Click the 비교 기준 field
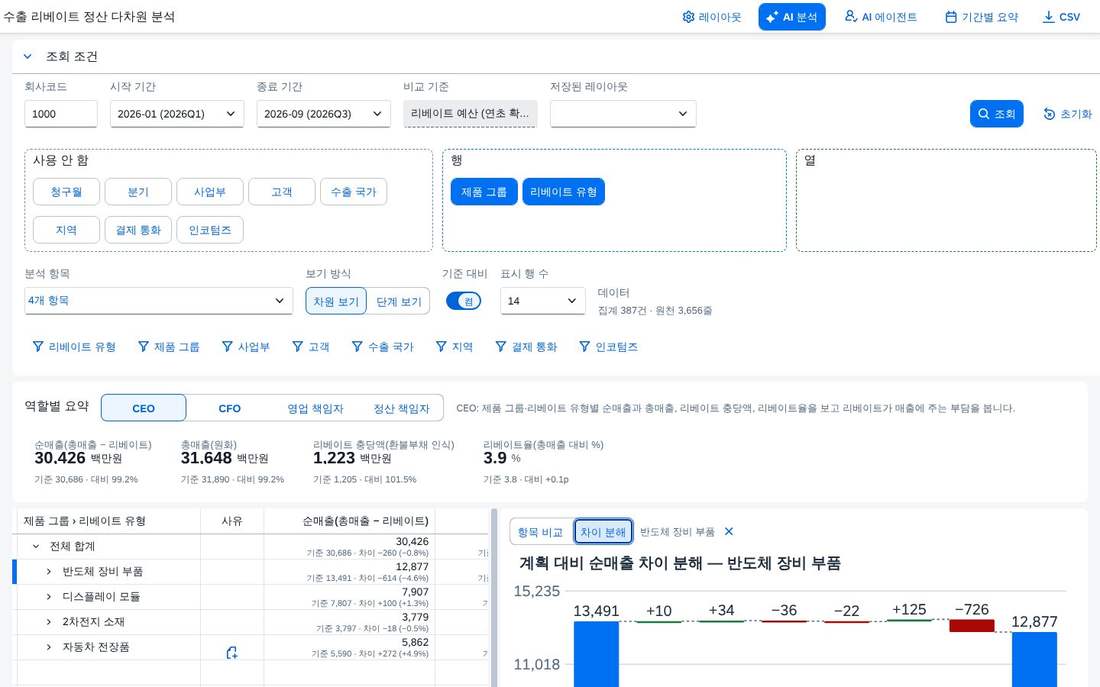Viewport: 1100px width, 687px height. click(x=470, y=114)
